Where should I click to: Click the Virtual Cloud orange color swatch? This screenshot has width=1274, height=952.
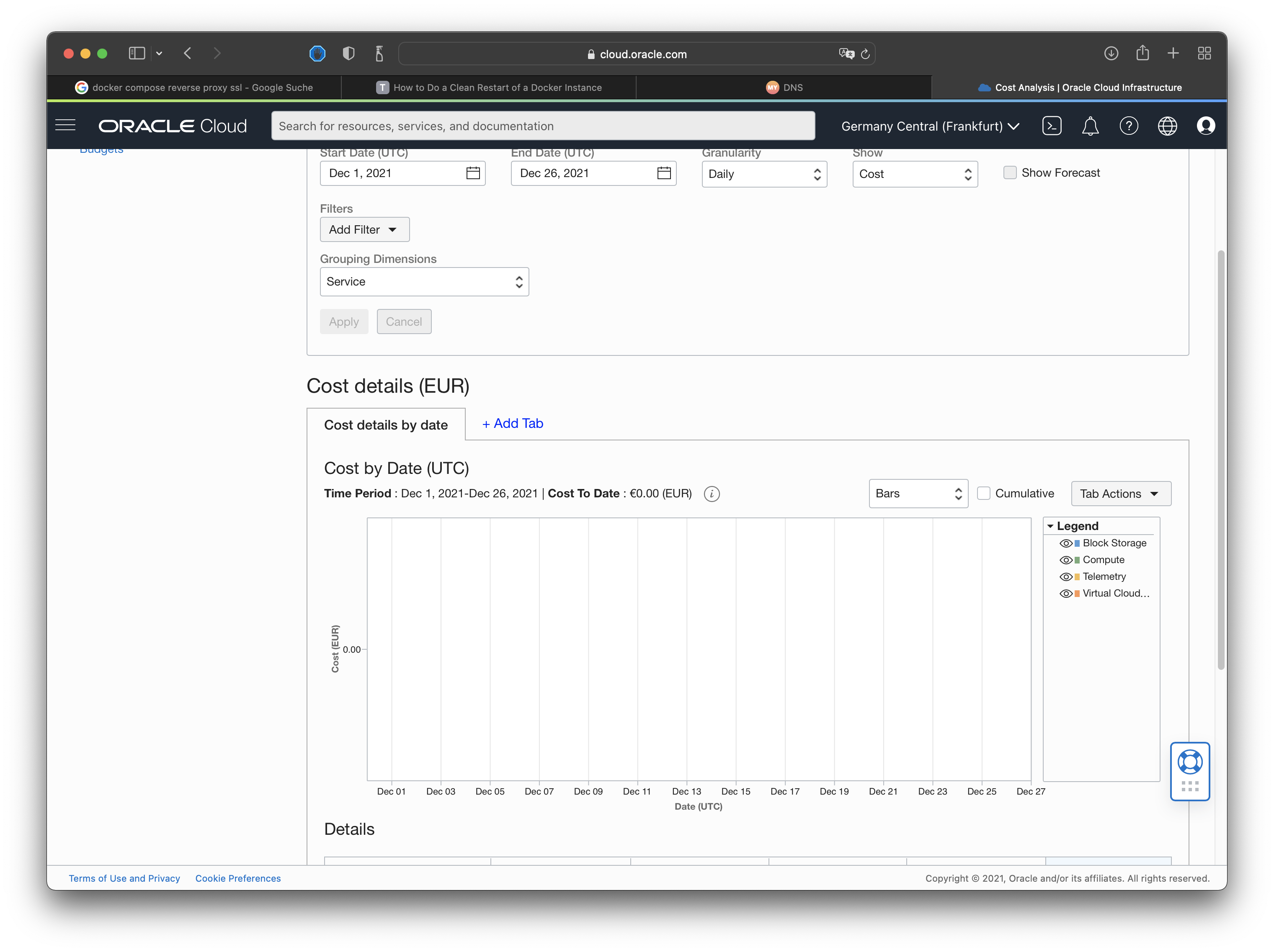(1077, 593)
